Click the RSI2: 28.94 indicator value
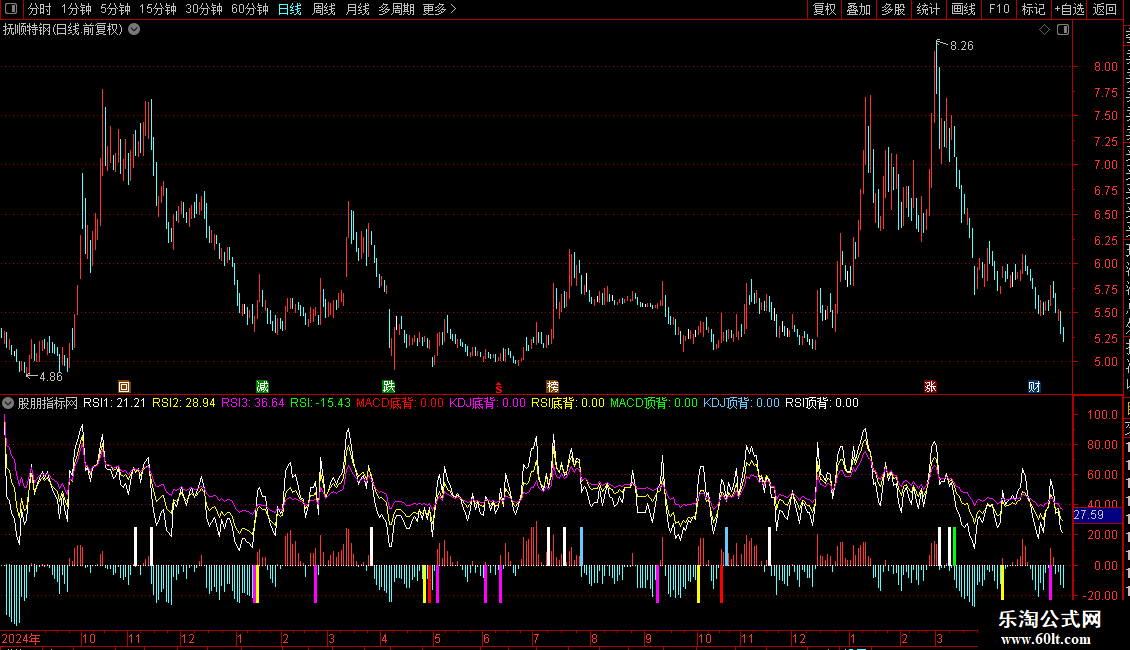The image size is (1130, 650). (184, 403)
